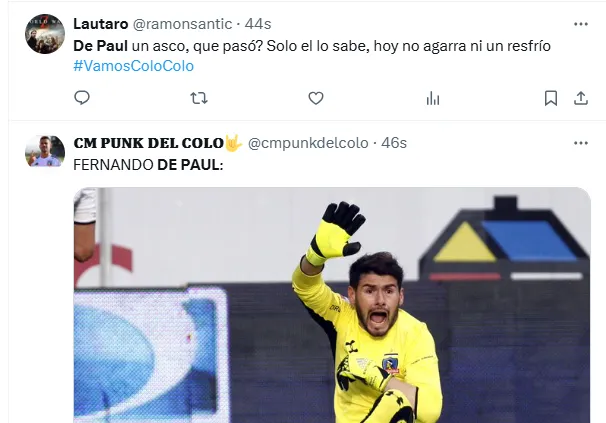Enlarge the goalkeeper photo in the tweet
This screenshot has height=423, width=606.
click(332, 305)
